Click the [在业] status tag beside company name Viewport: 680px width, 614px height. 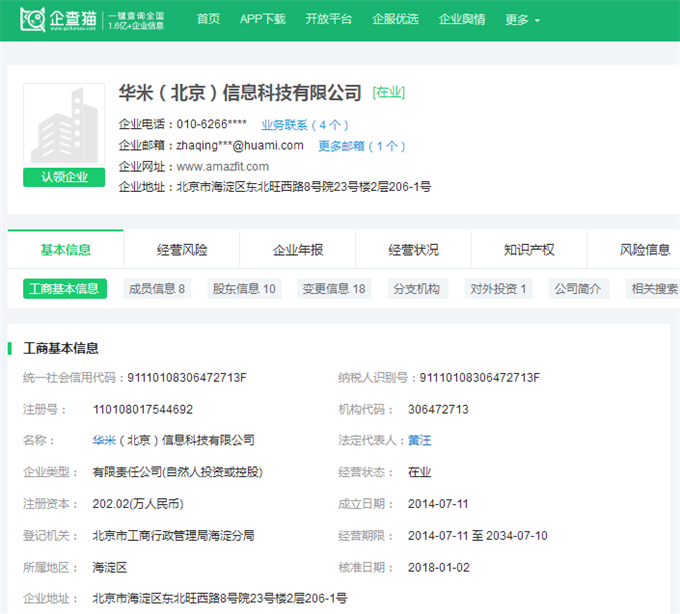(388, 92)
